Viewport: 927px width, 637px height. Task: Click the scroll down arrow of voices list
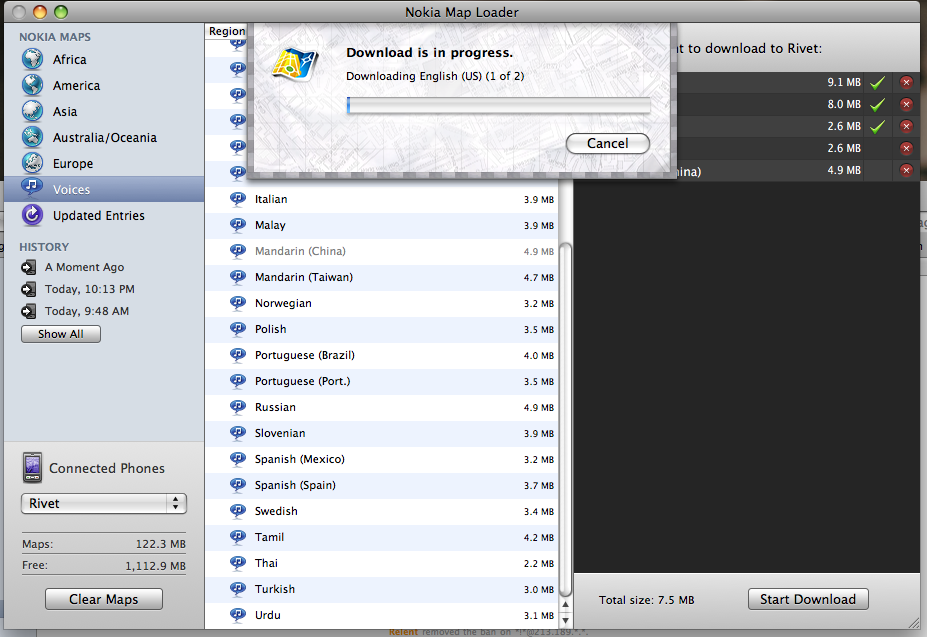pyautogui.click(x=565, y=620)
